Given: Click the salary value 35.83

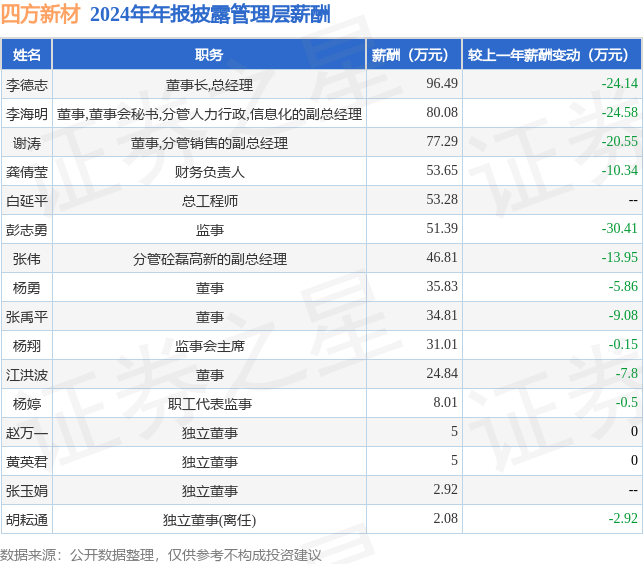Looking at the screenshot, I should 442,286.
